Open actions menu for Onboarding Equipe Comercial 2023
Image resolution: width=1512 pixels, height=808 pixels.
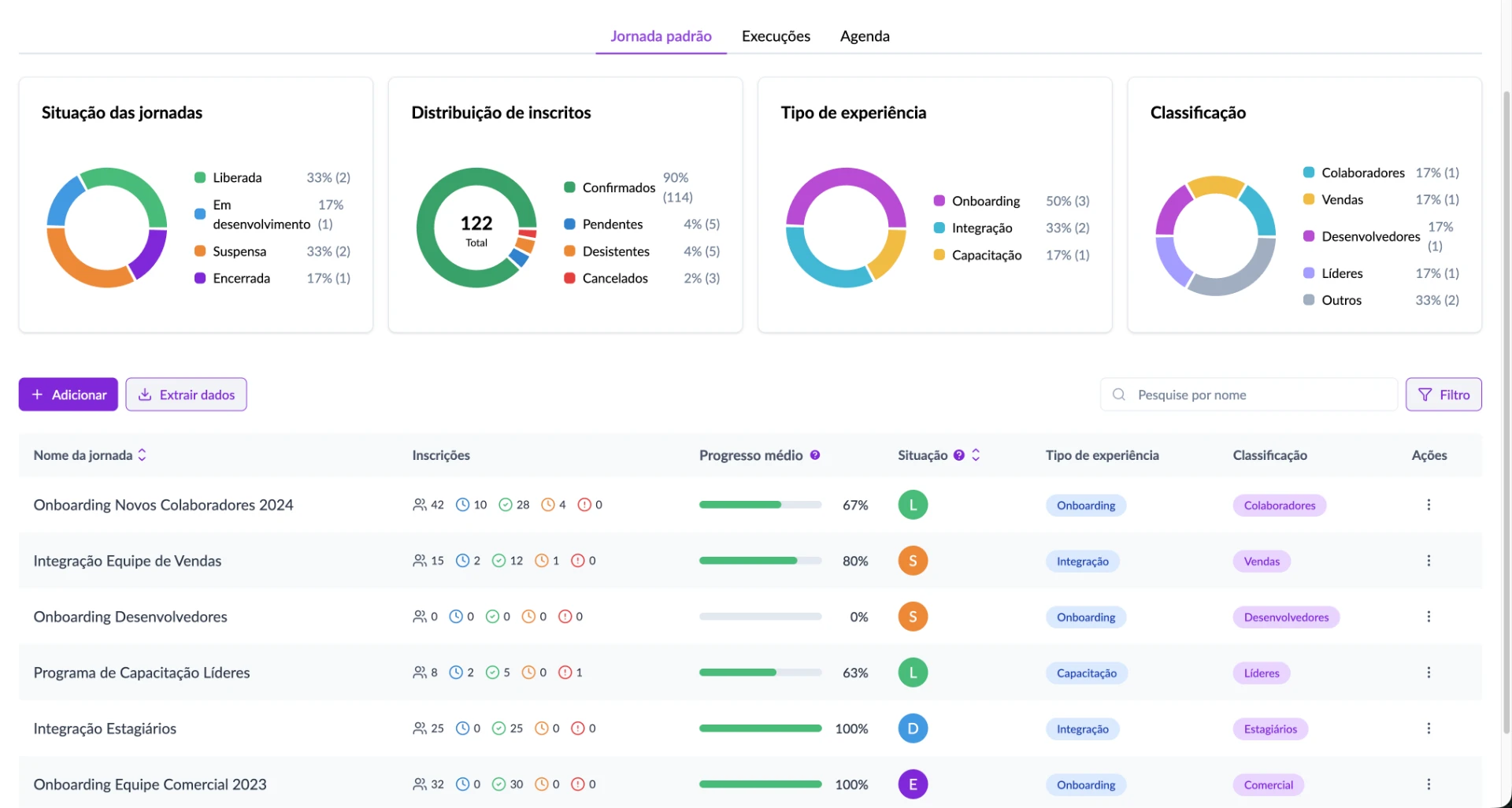(x=1429, y=784)
